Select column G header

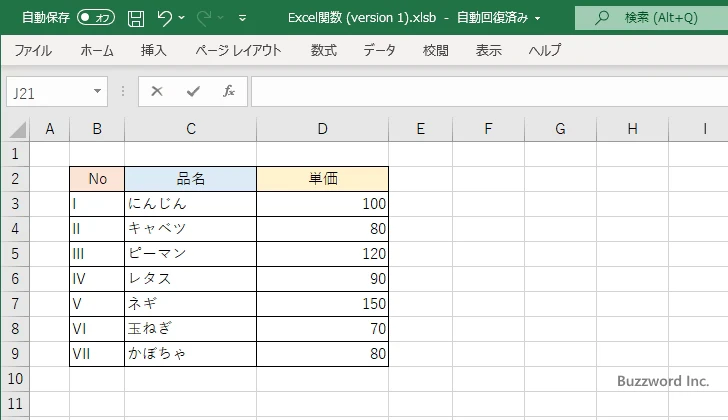(560, 129)
